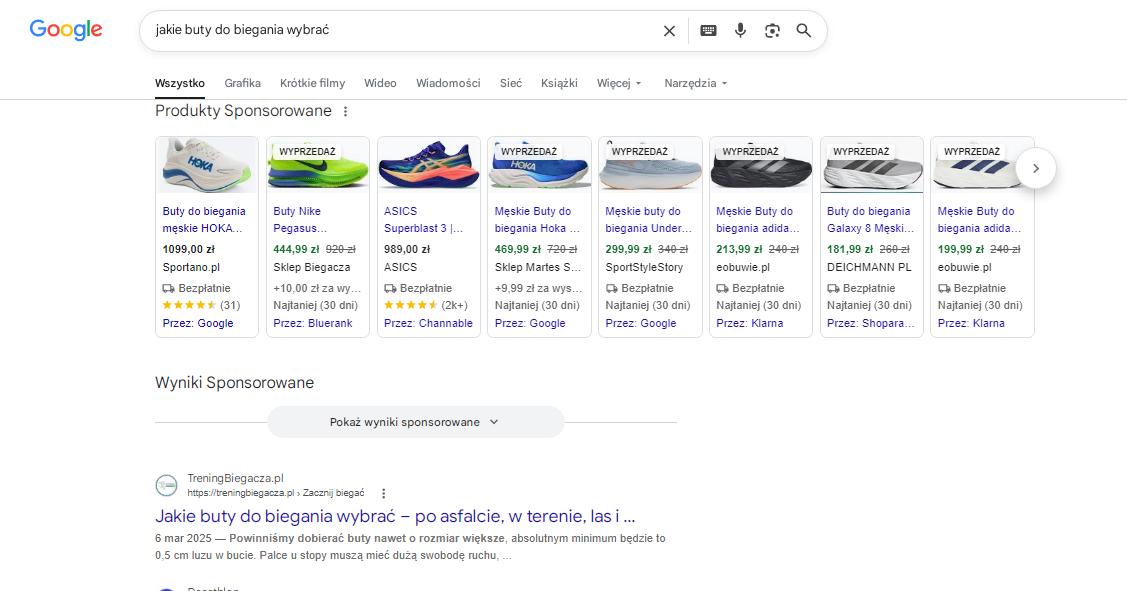Open black adidas shoe product image

tap(760, 165)
